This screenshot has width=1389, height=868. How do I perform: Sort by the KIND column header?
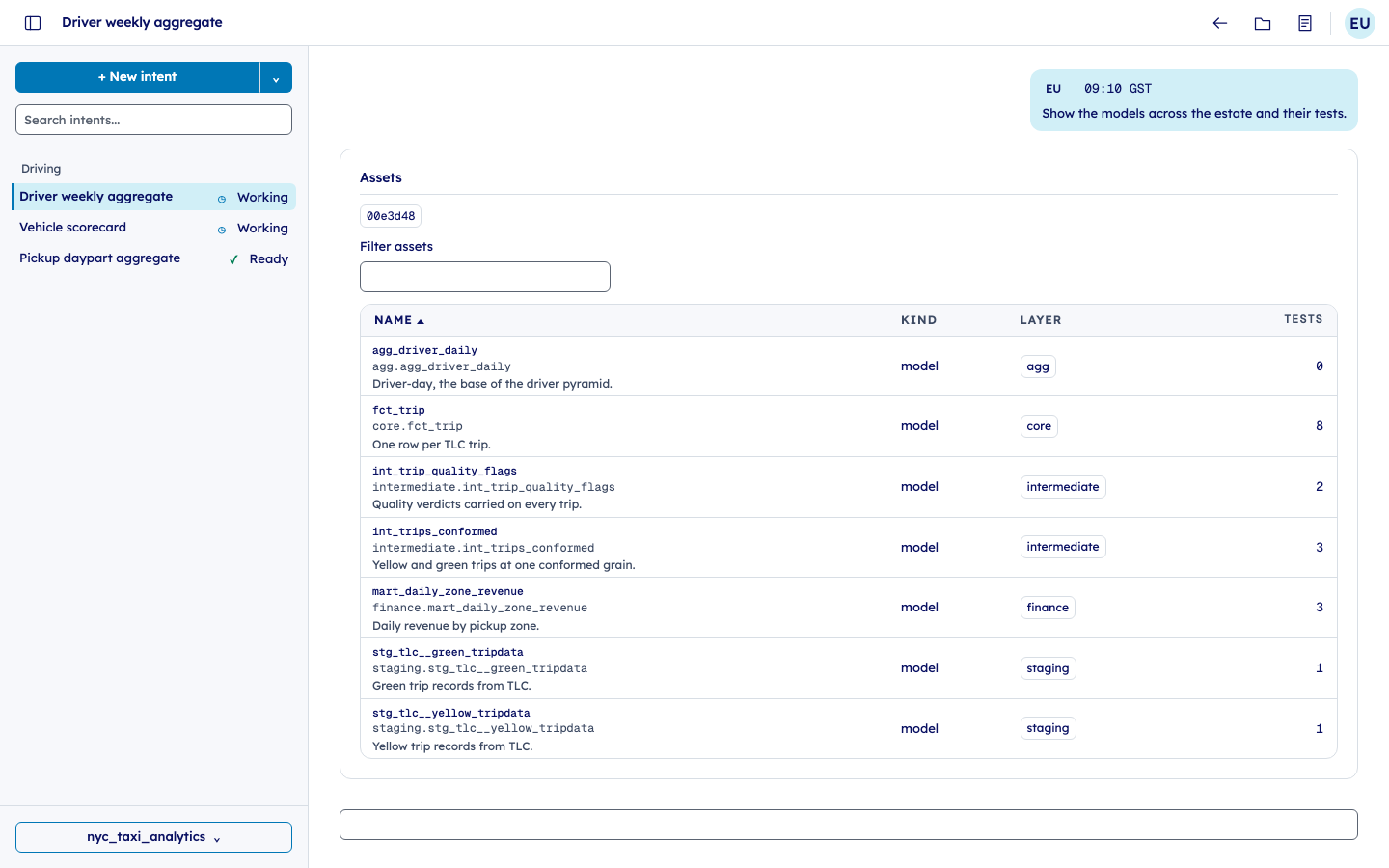click(918, 320)
